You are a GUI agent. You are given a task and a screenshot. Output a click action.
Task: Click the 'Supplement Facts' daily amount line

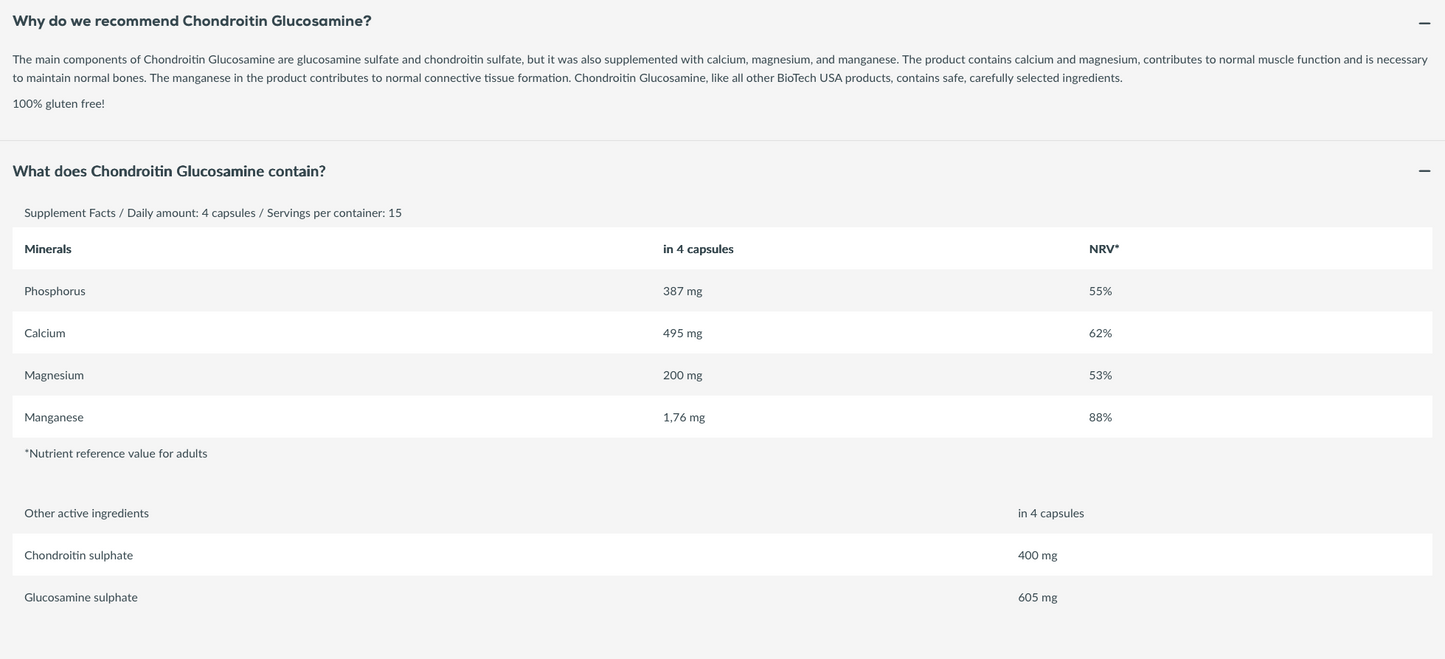[213, 213]
